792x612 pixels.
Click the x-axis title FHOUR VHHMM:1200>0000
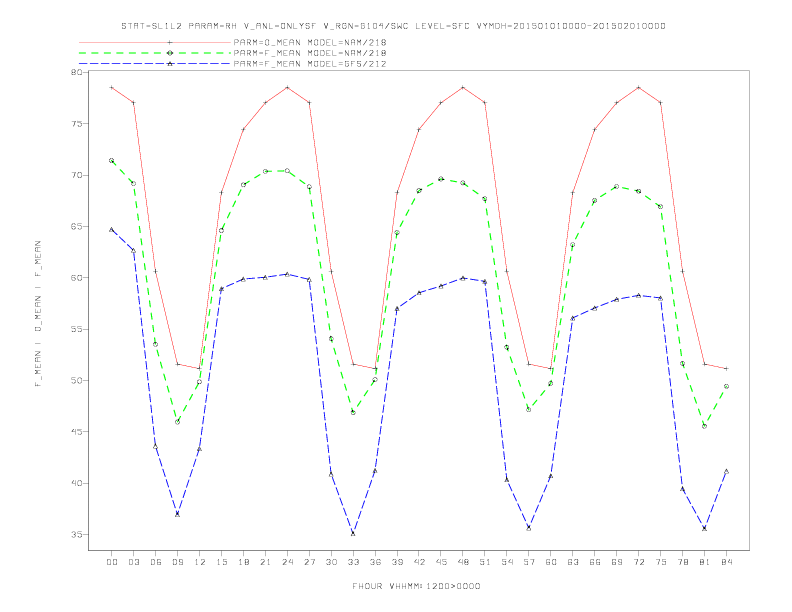pos(416,586)
